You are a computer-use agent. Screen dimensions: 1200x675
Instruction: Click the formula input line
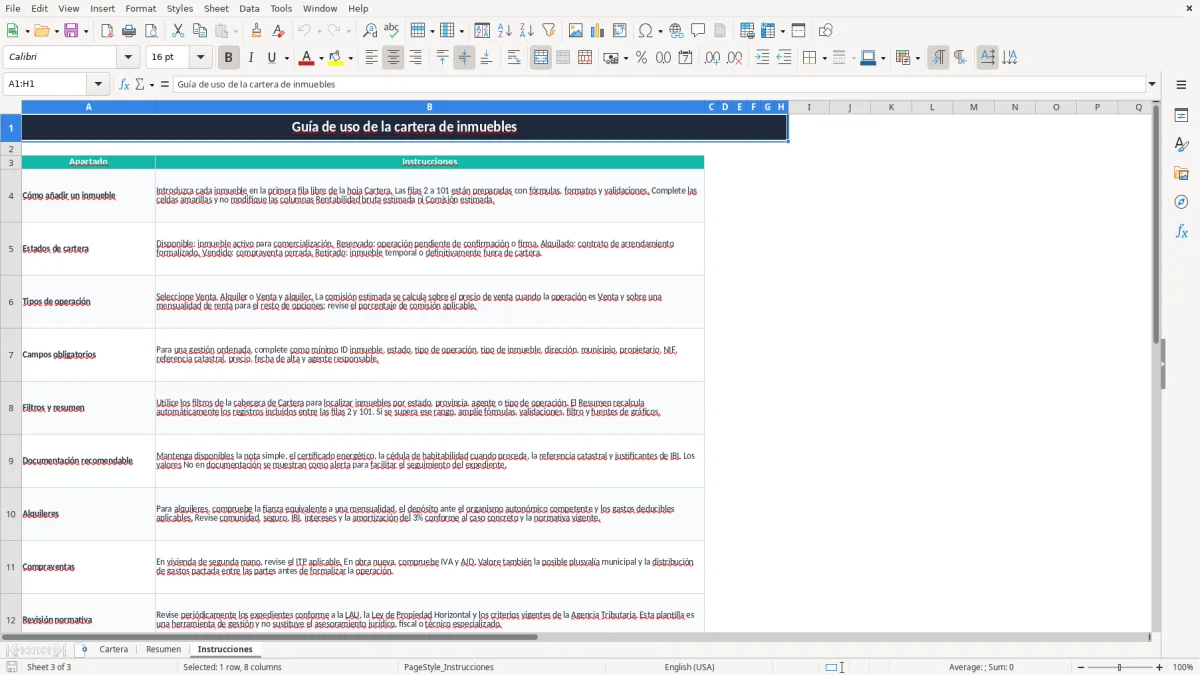click(659, 84)
